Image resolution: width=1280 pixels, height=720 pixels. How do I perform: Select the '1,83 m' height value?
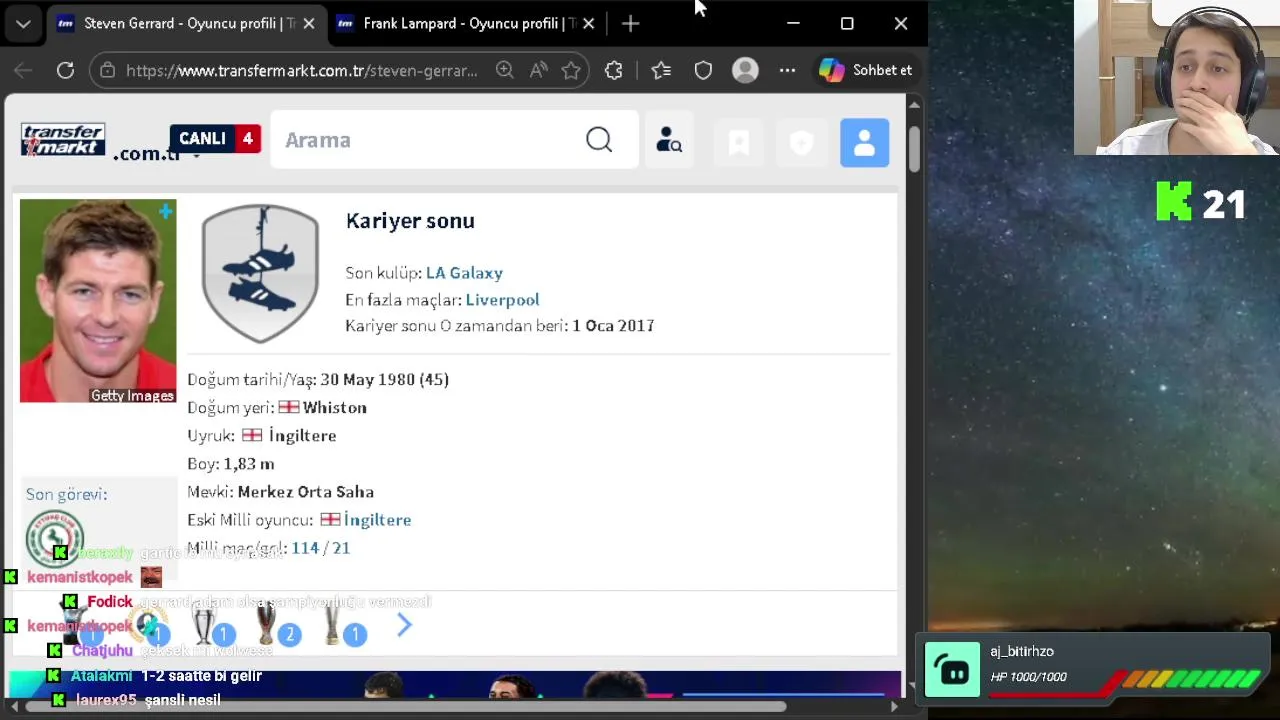click(x=249, y=464)
